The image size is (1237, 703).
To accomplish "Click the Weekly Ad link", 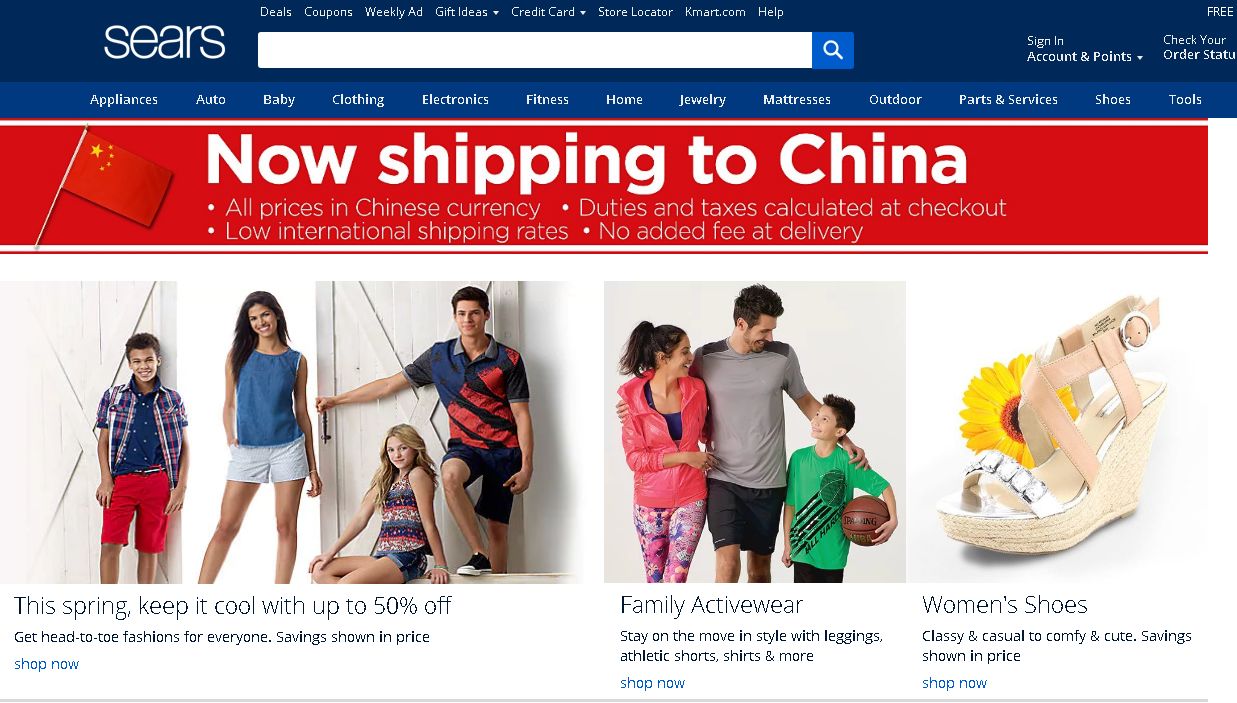I will pyautogui.click(x=393, y=12).
